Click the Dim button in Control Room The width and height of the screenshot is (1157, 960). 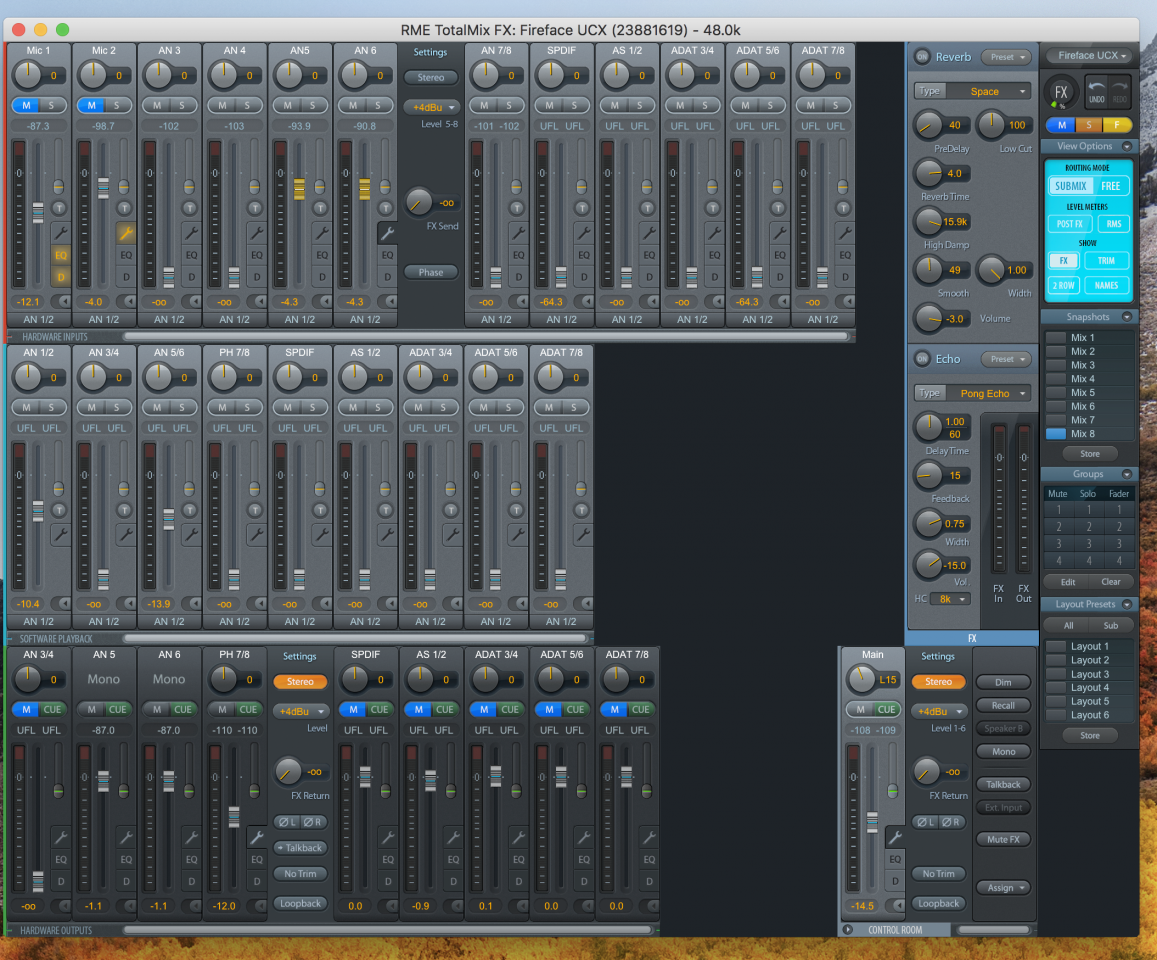tap(1003, 683)
